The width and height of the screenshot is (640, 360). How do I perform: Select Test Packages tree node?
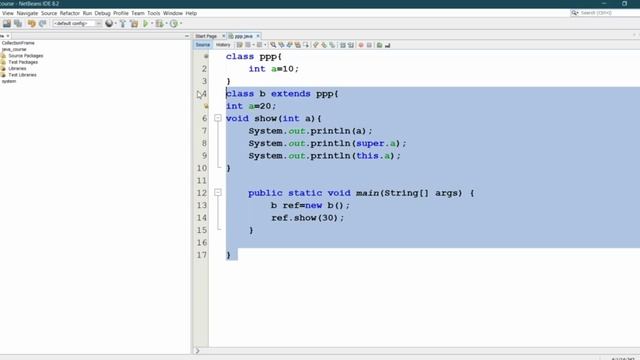(x=23, y=62)
